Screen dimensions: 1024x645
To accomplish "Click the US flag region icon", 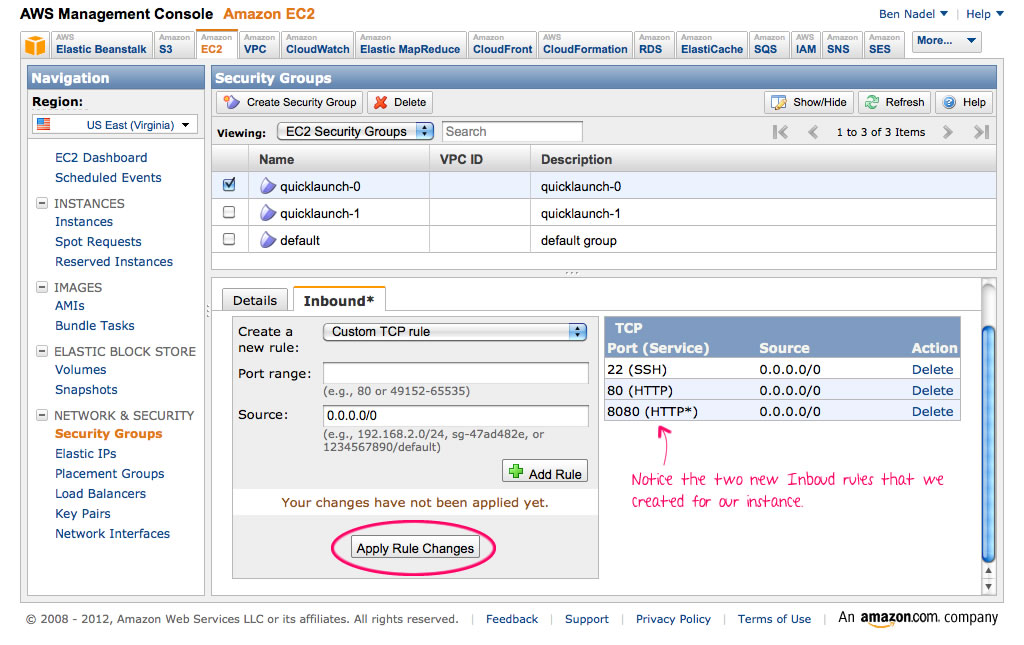I will pos(44,124).
